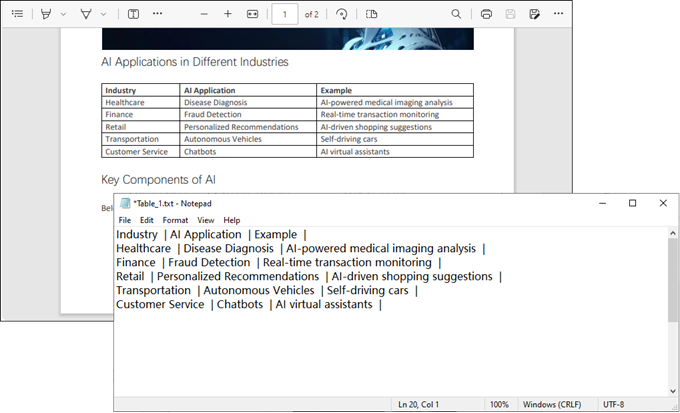
Task: Zoom out the PDF with minus button
Action: point(204,14)
